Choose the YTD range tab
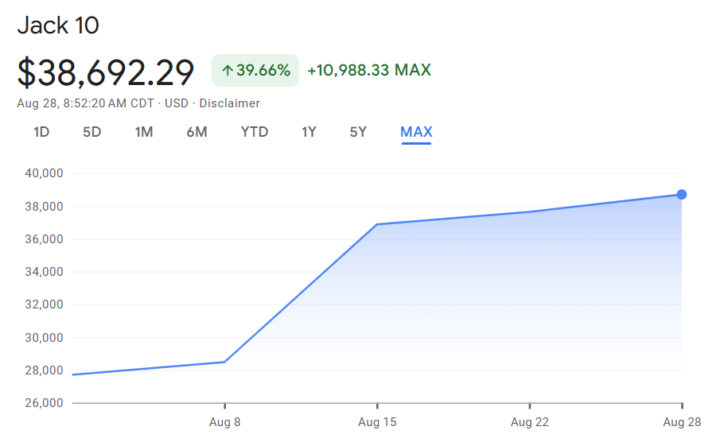This screenshot has width=720, height=442. [x=254, y=132]
